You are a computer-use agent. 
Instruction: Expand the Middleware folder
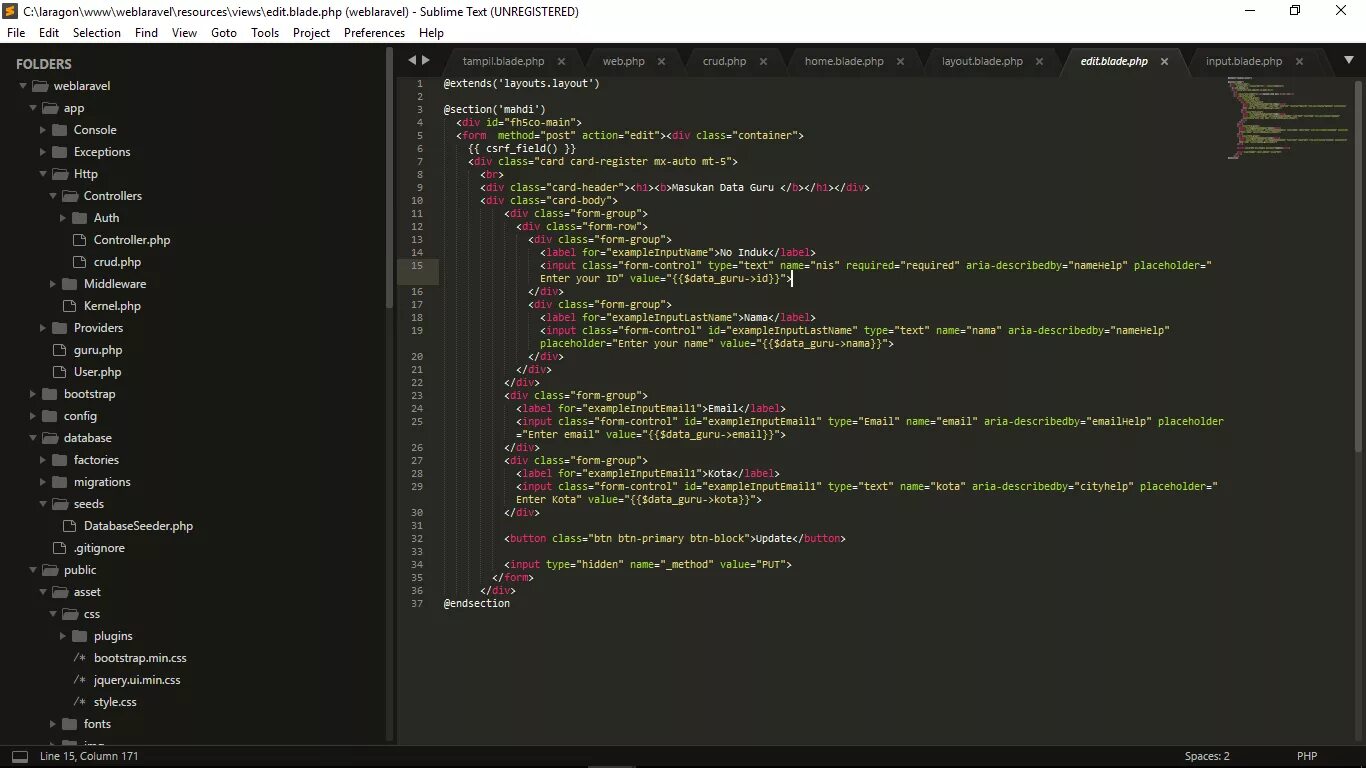pyautogui.click(x=53, y=284)
